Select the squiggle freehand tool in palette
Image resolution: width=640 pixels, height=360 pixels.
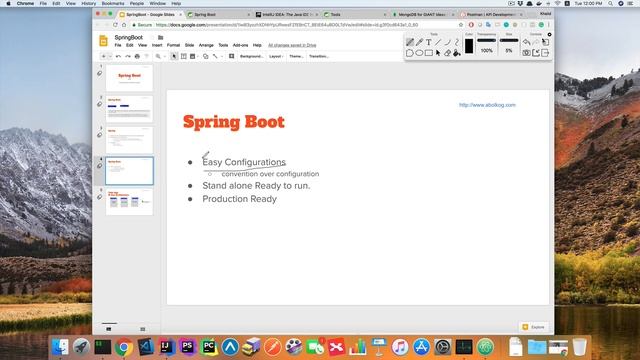click(457, 42)
